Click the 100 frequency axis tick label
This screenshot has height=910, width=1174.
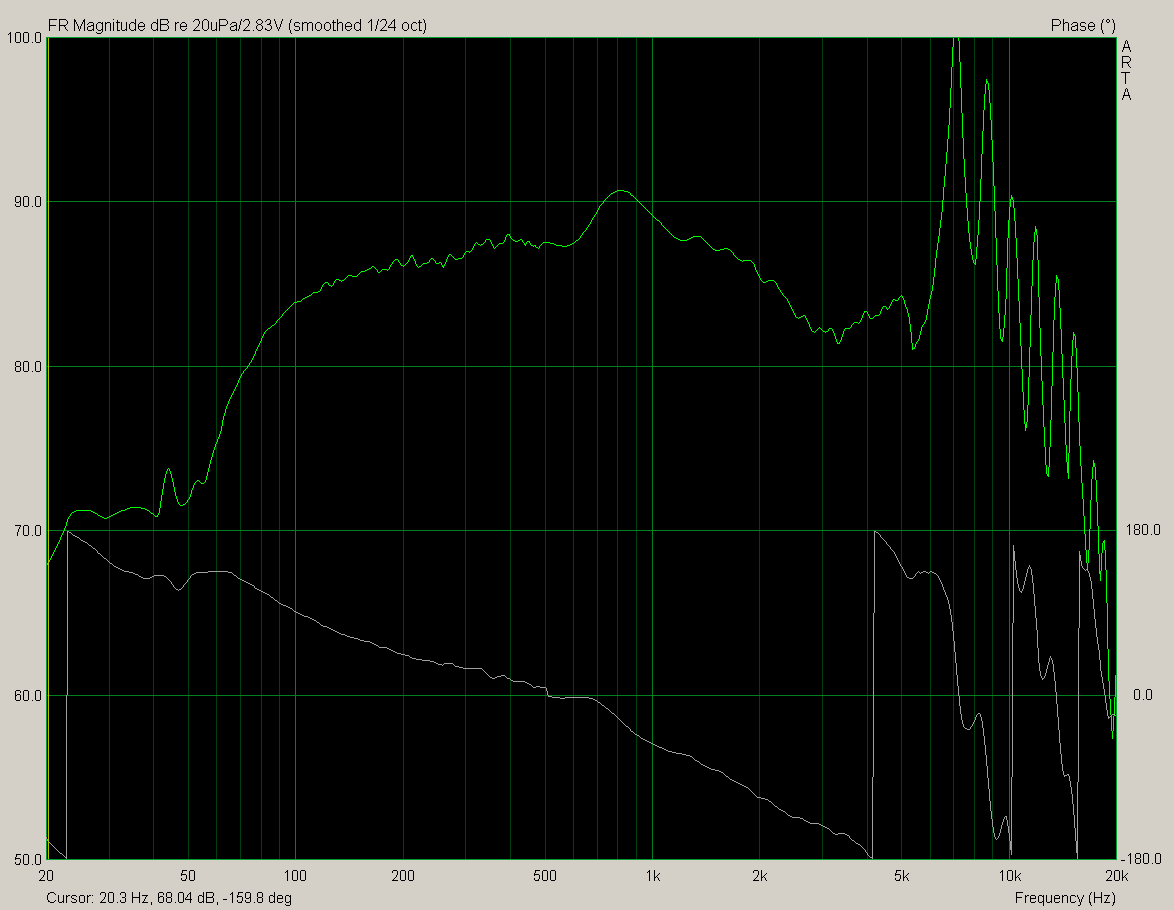point(295,876)
